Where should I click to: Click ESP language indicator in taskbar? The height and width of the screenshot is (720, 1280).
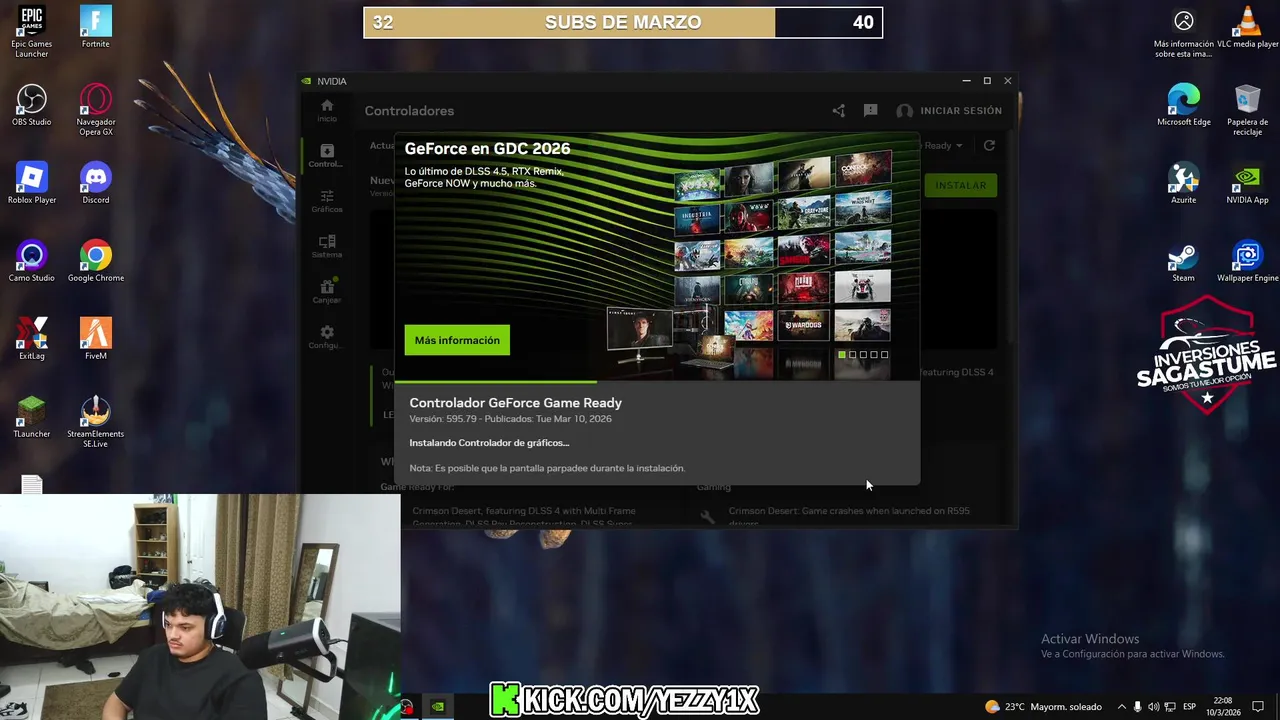click(1189, 707)
